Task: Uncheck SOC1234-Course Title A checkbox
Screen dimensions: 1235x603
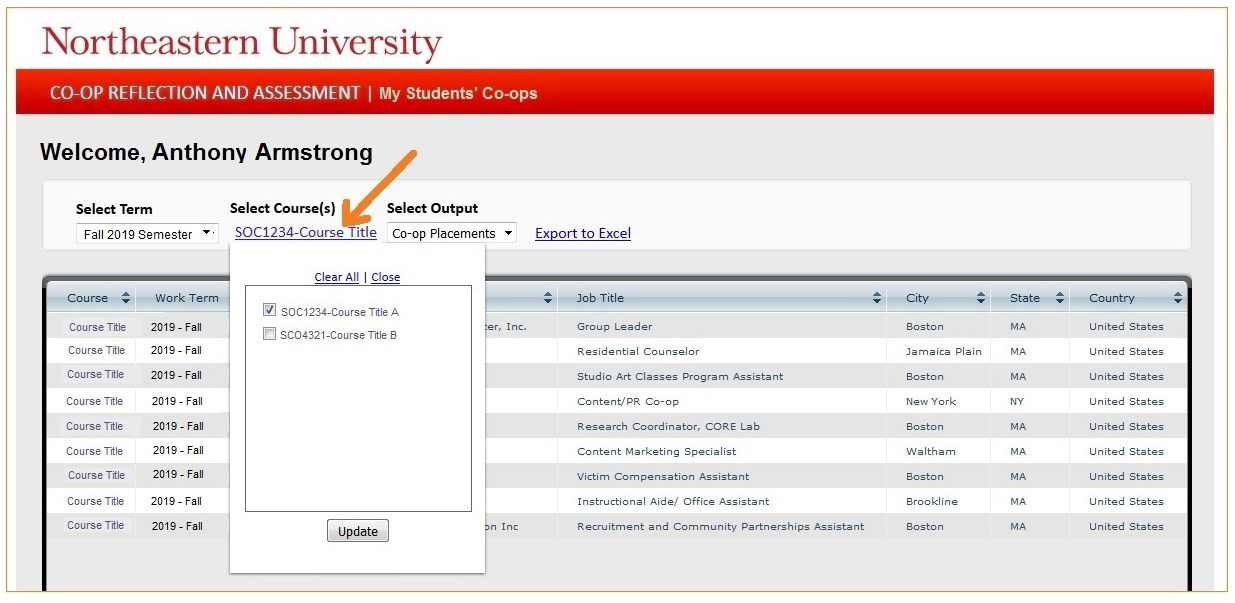Action: [269, 311]
